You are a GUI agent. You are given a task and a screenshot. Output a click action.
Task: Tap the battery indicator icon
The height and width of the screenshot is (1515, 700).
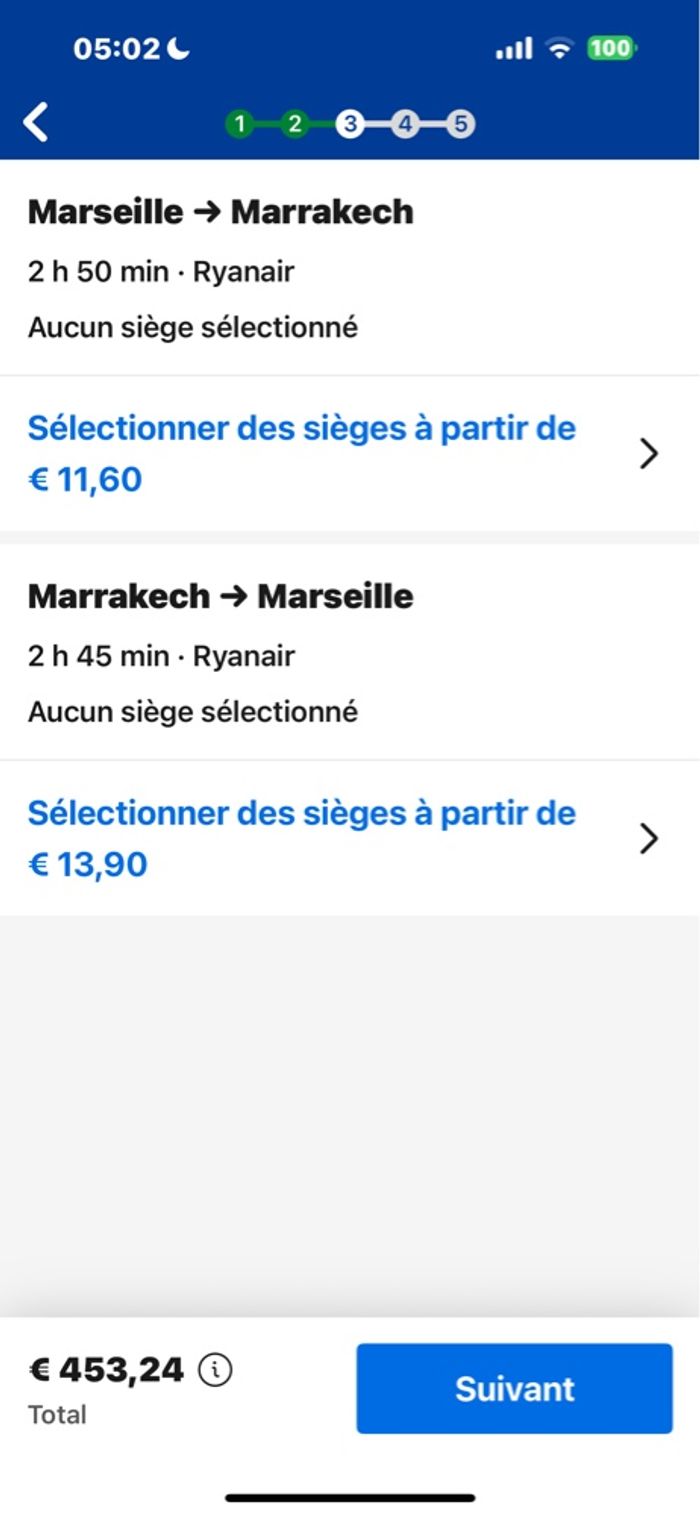click(611, 48)
